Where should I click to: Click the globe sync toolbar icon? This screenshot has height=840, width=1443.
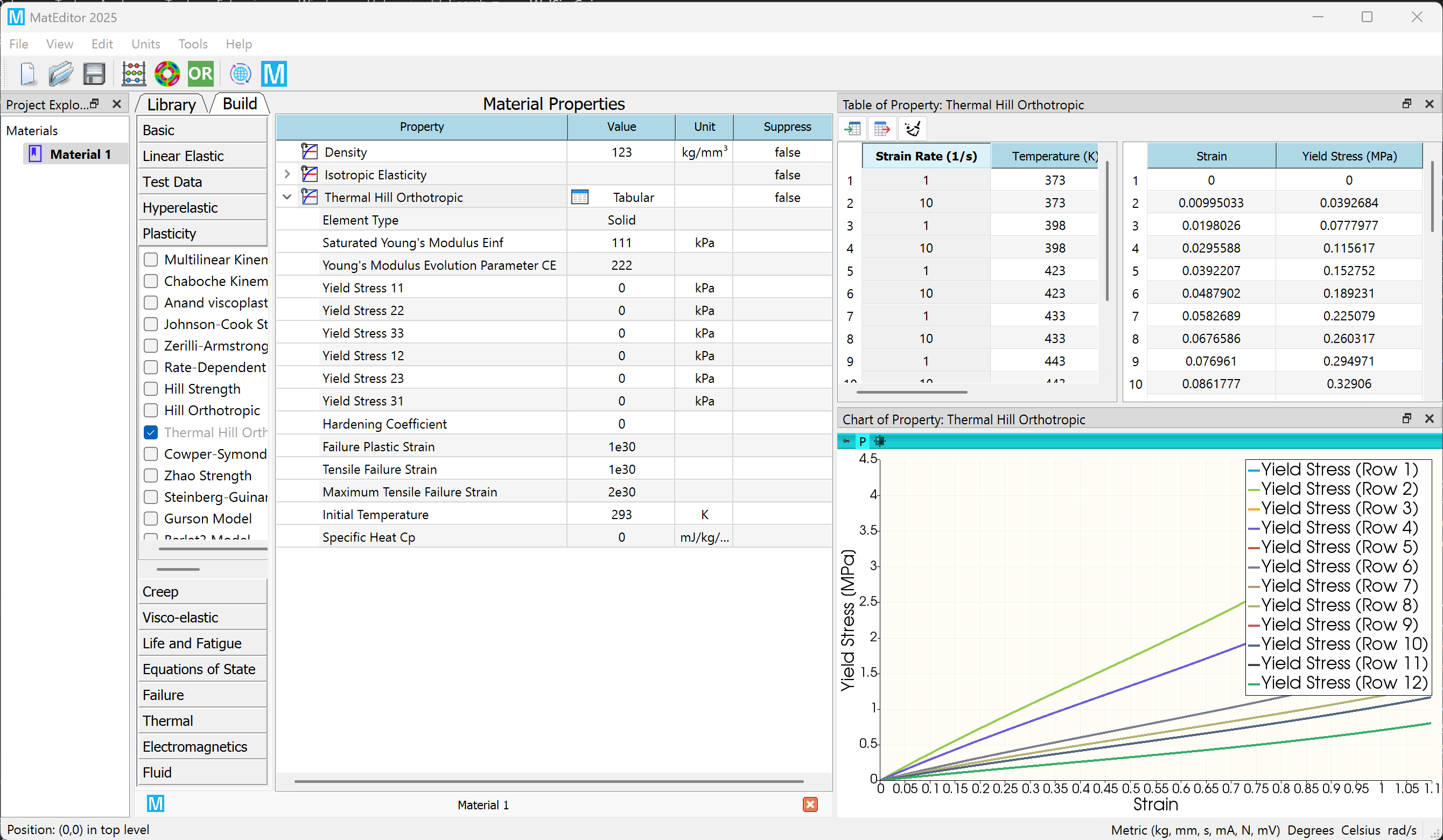tap(240, 74)
